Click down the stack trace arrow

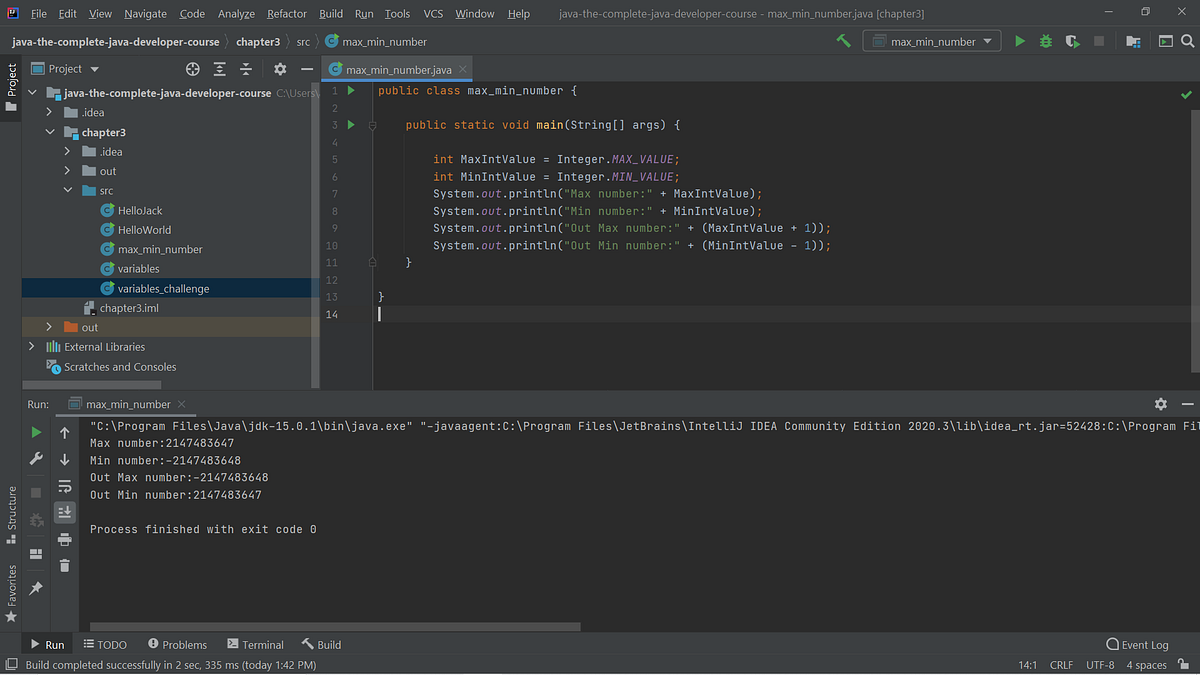65,459
